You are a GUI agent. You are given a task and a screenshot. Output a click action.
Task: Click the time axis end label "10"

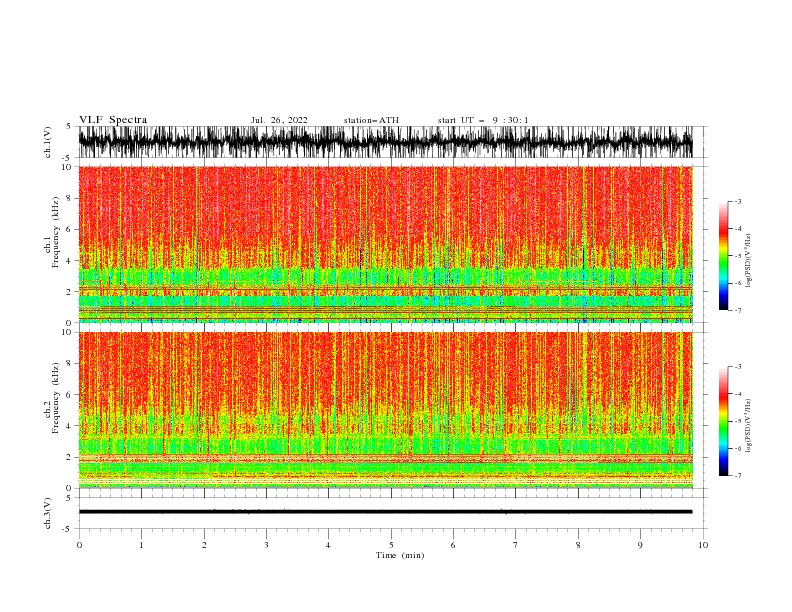(703, 545)
